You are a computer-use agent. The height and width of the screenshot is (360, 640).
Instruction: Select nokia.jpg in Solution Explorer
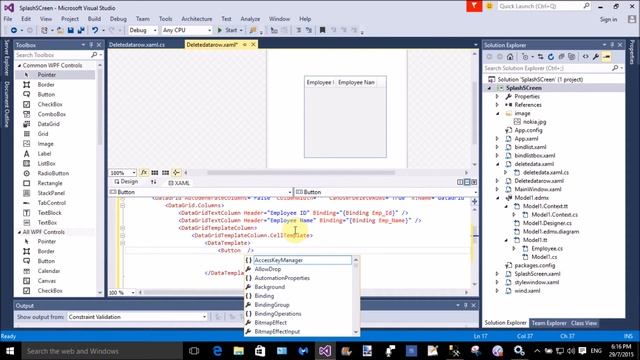534,122
